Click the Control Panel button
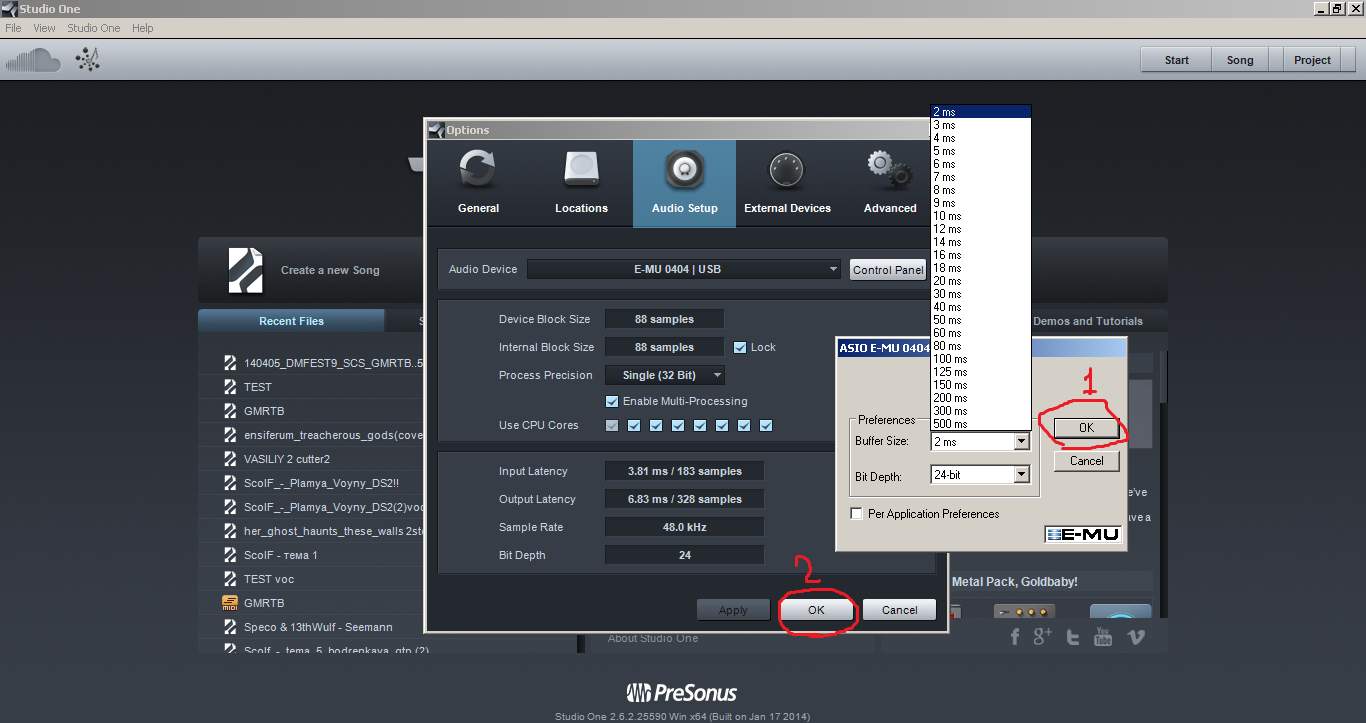The height and width of the screenshot is (723, 1366). (887, 270)
